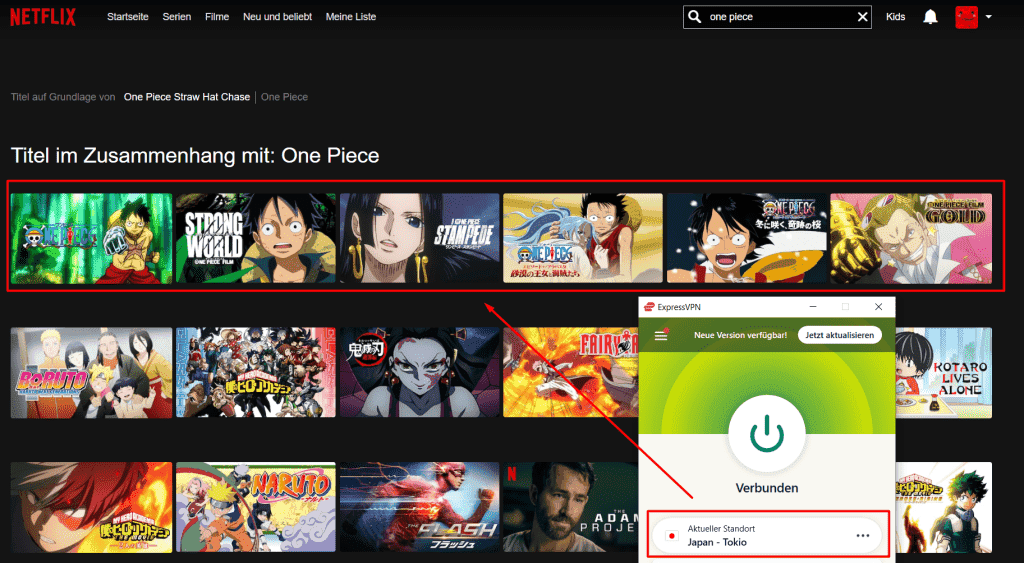Expand the profile dropdown arrow
The height and width of the screenshot is (563, 1024).
(988, 17)
